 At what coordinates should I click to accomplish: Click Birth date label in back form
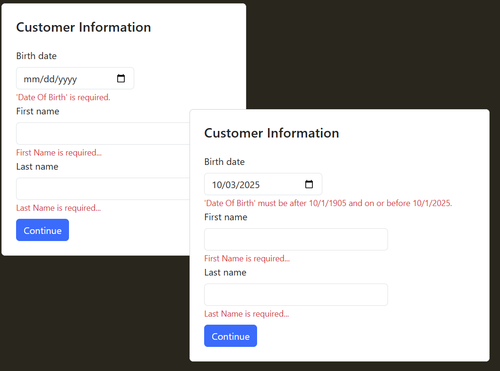pos(36,56)
